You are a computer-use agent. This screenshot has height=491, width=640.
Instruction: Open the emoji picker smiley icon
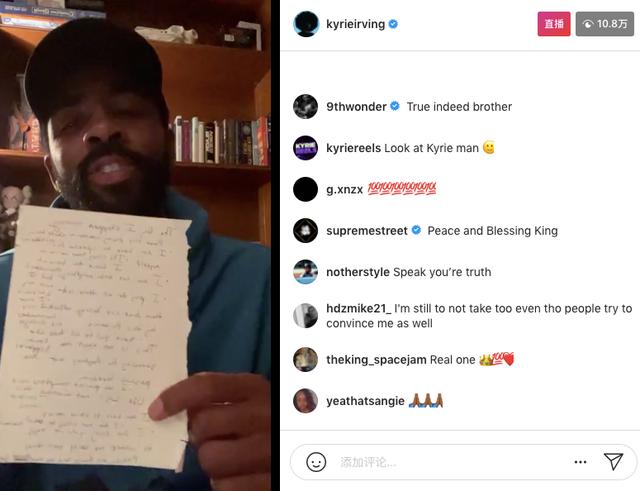(x=316, y=462)
